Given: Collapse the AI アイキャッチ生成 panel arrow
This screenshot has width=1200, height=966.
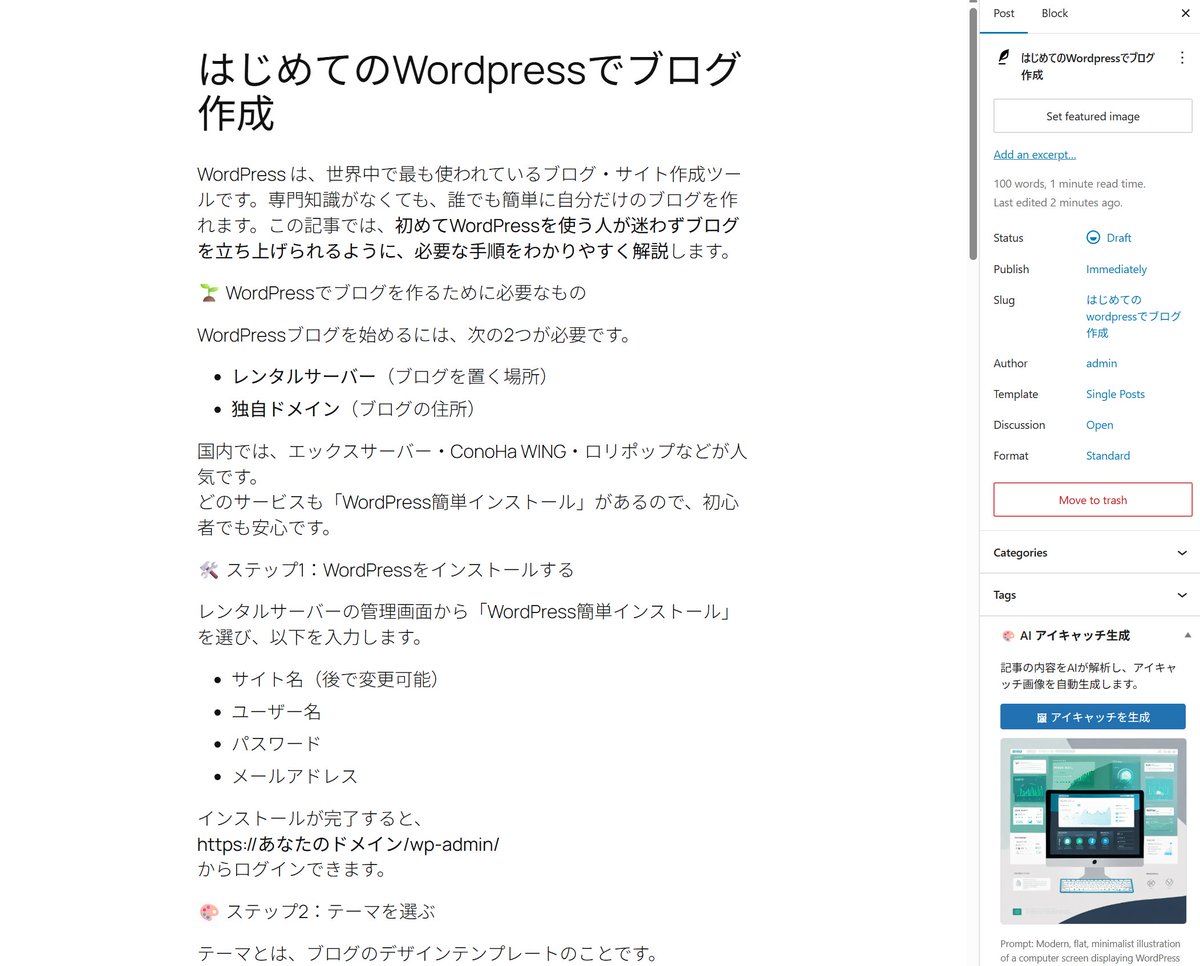Looking at the screenshot, I should 1187,636.
